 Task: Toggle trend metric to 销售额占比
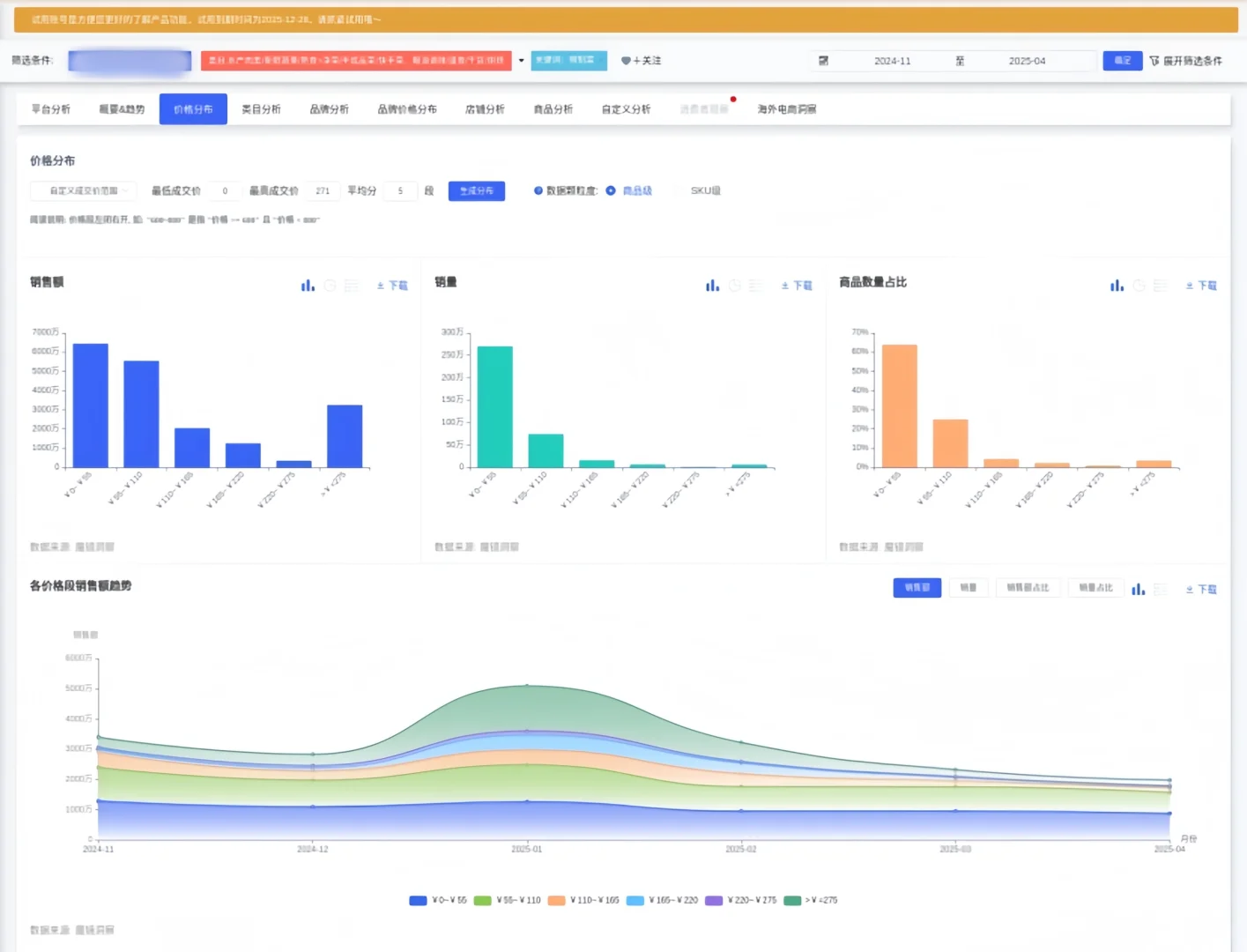(1028, 588)
